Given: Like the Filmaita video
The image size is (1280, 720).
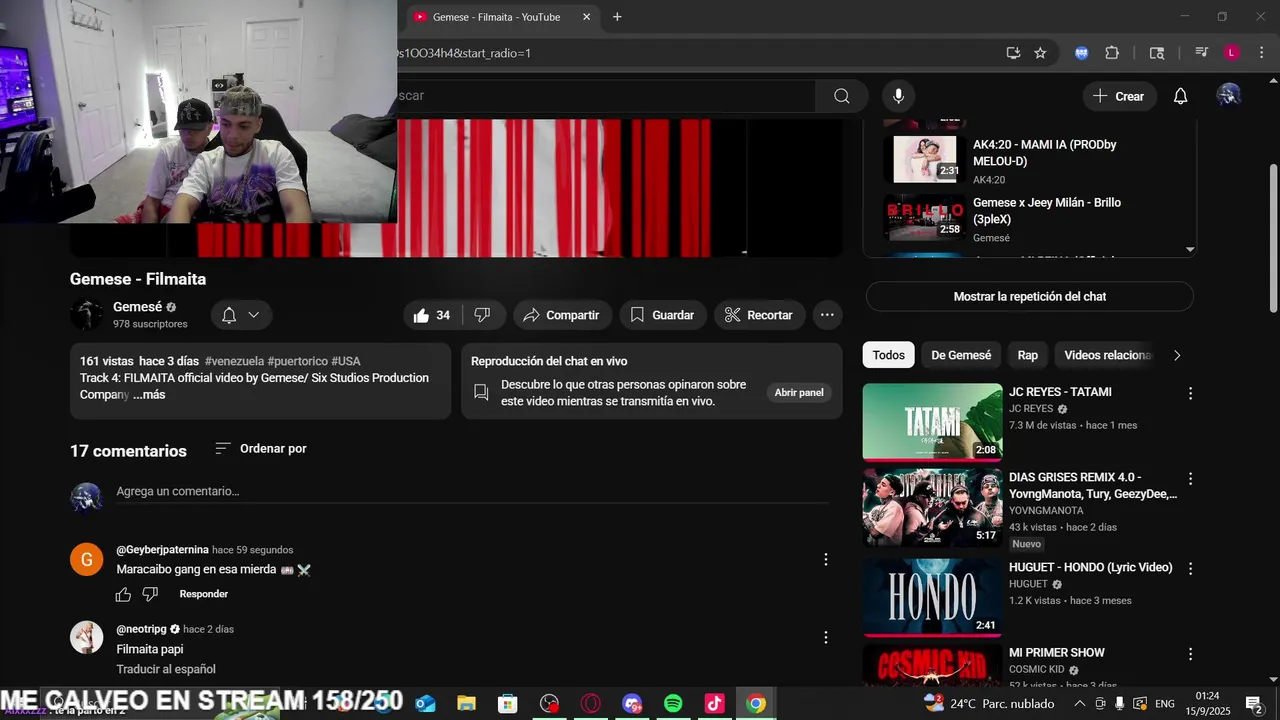Looking at the screenshot, I should 432,315.
